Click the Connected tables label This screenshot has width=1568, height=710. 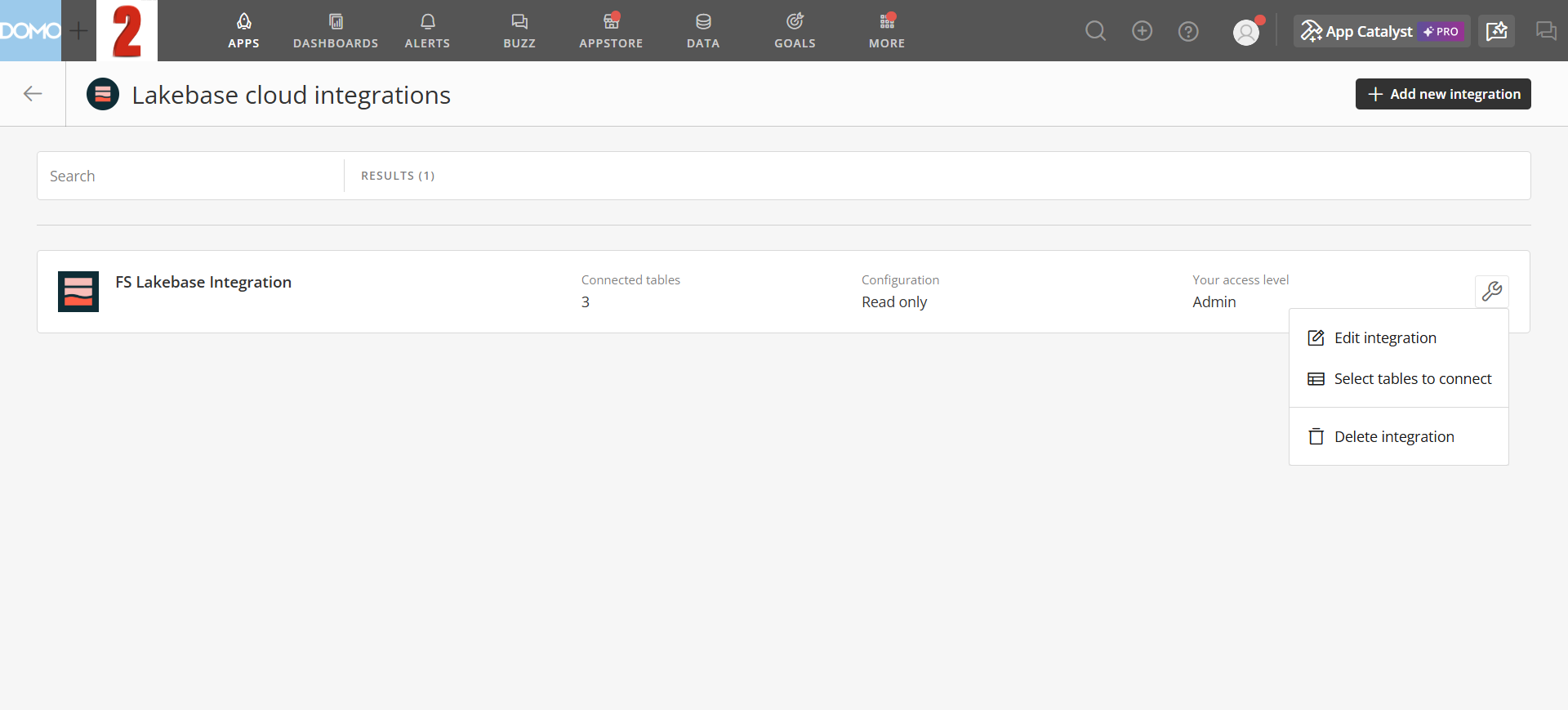point(630,280)
